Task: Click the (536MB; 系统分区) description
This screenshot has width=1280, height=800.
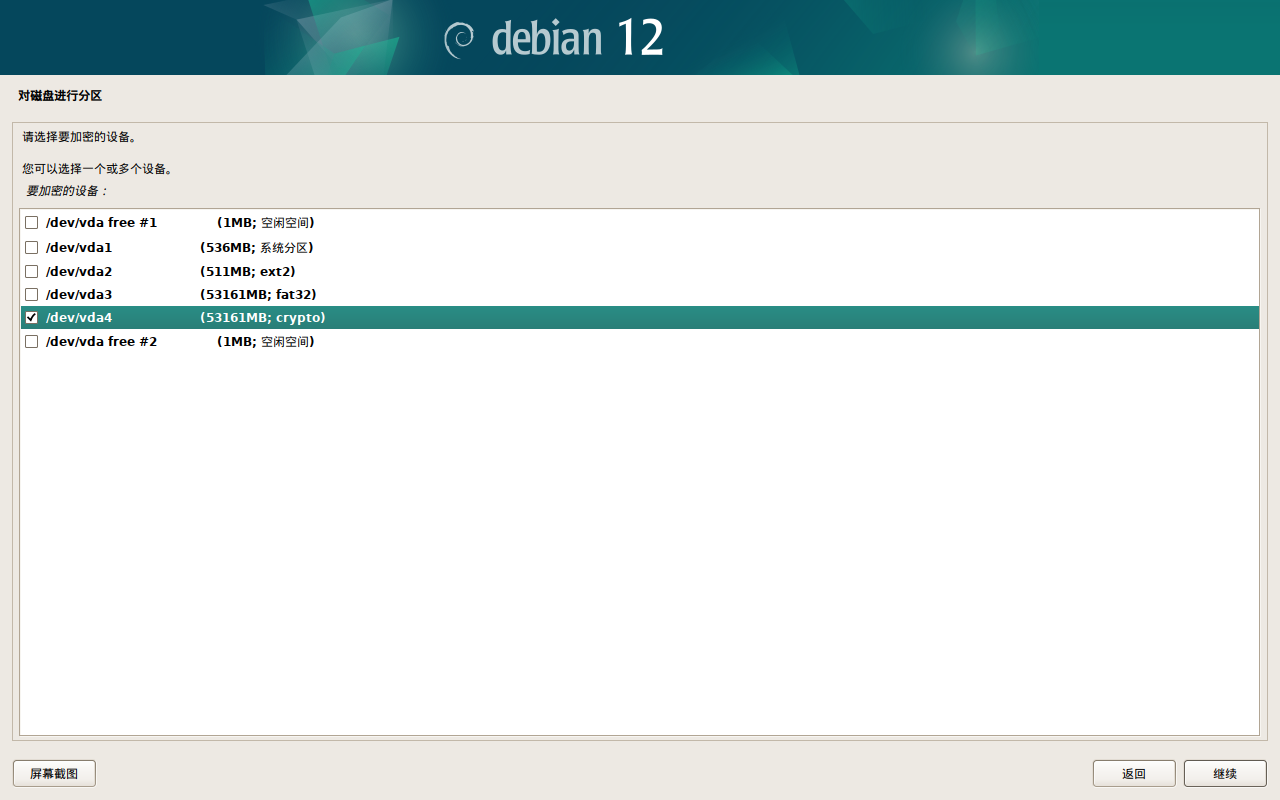Action: [257, 248]
